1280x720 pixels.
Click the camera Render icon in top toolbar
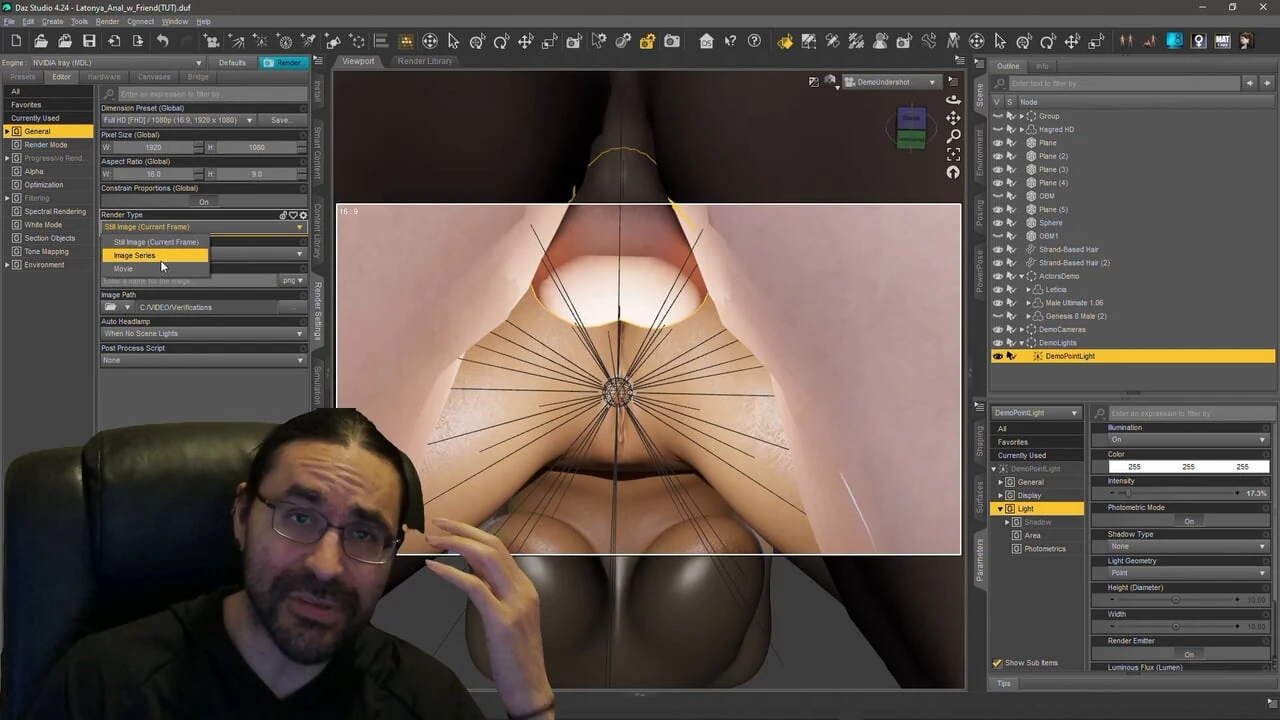pos(672,41)
